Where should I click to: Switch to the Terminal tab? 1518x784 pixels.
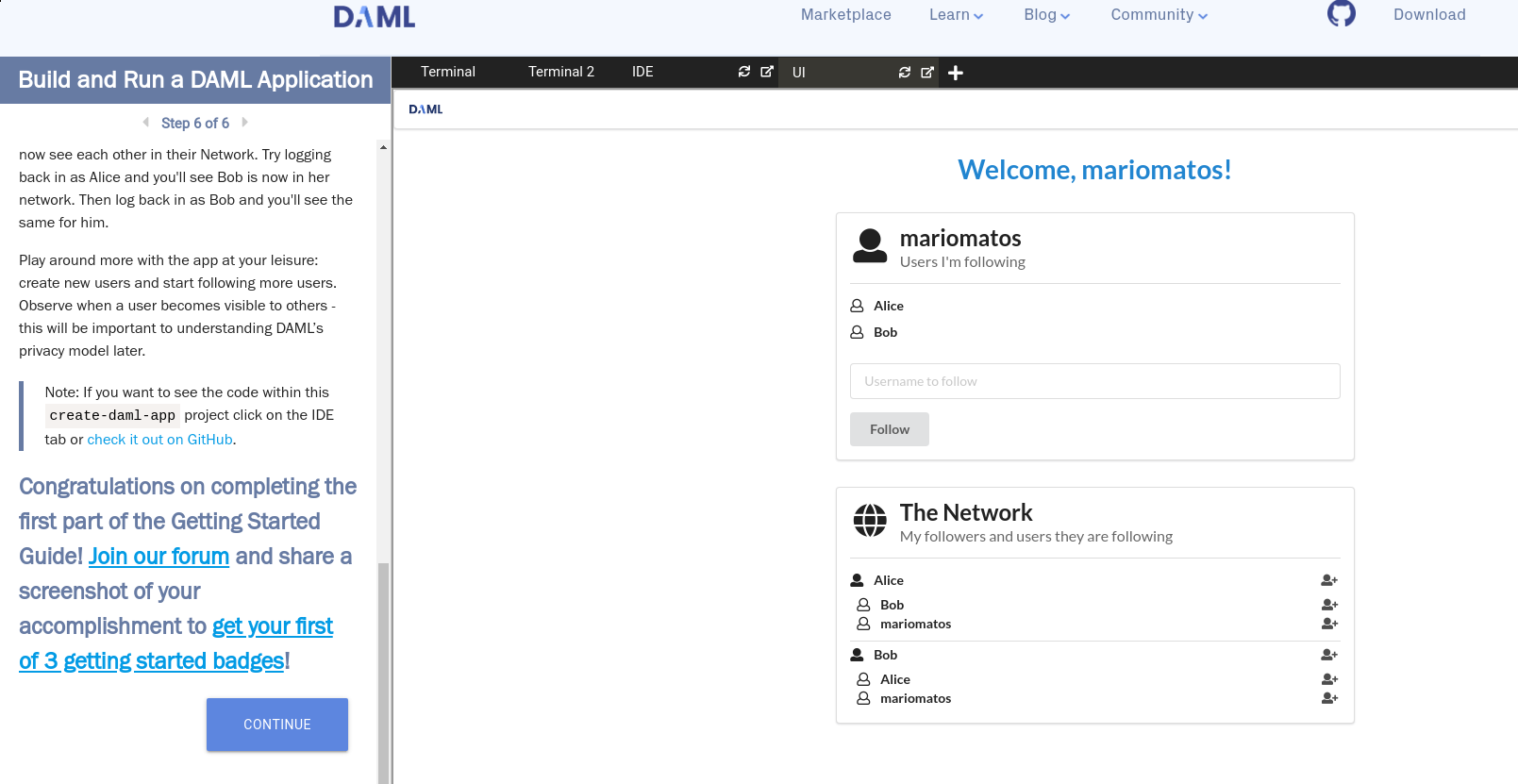(x=448, y=72)
